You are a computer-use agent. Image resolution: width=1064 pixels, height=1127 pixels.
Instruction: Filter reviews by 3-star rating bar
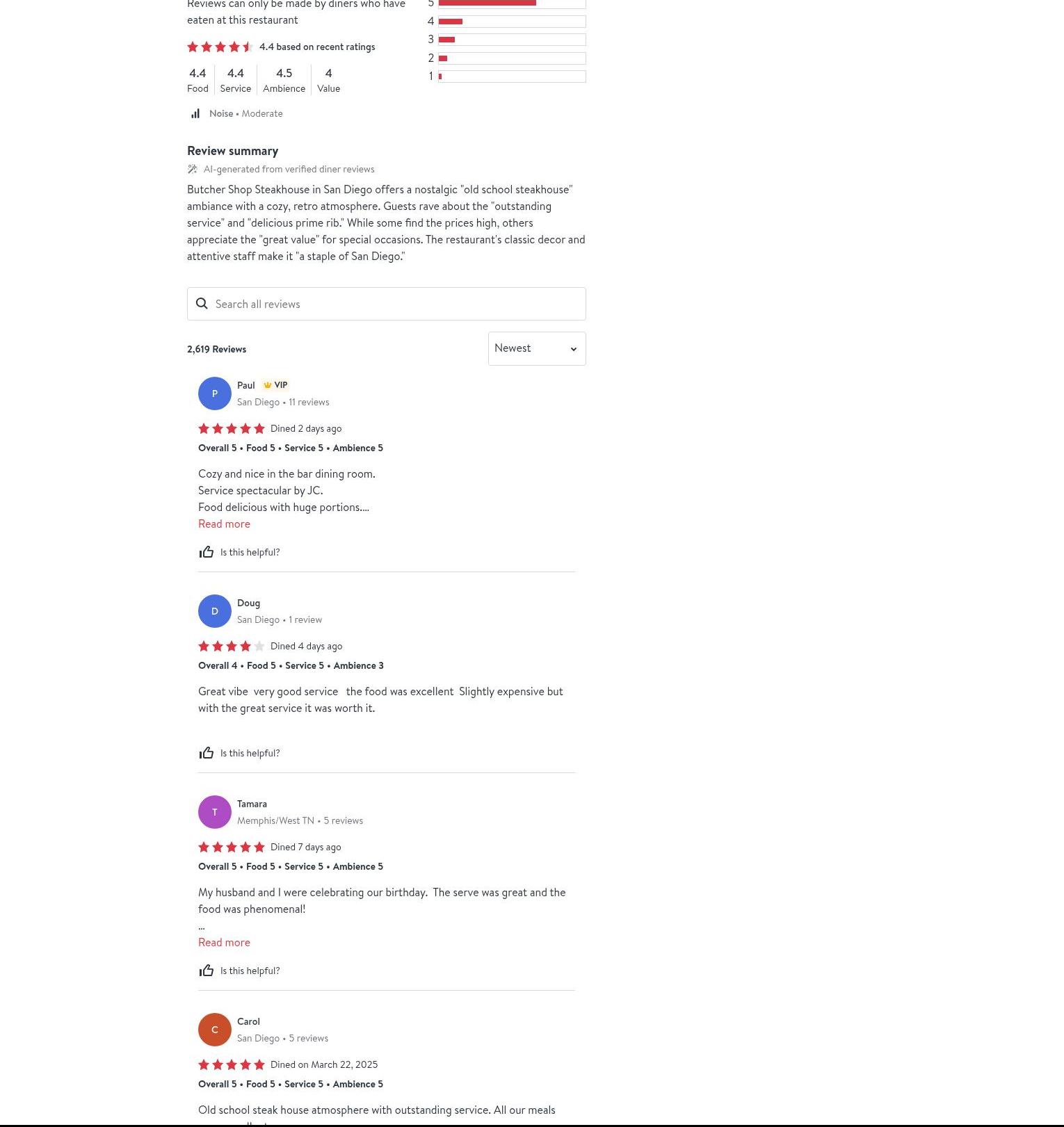[x=512, y=40]
